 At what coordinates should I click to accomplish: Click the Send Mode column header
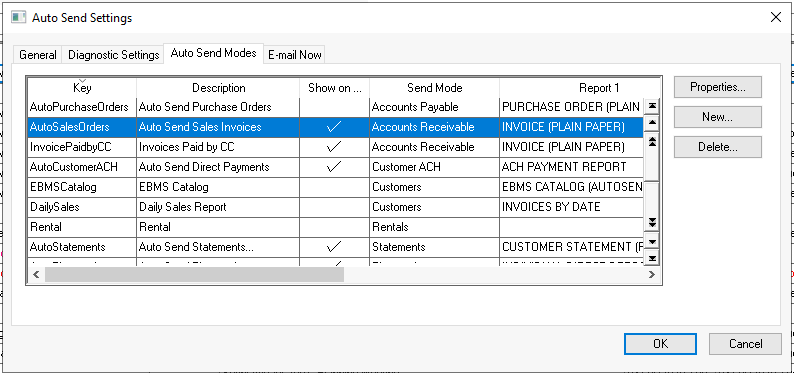click(x=434, y=88)
